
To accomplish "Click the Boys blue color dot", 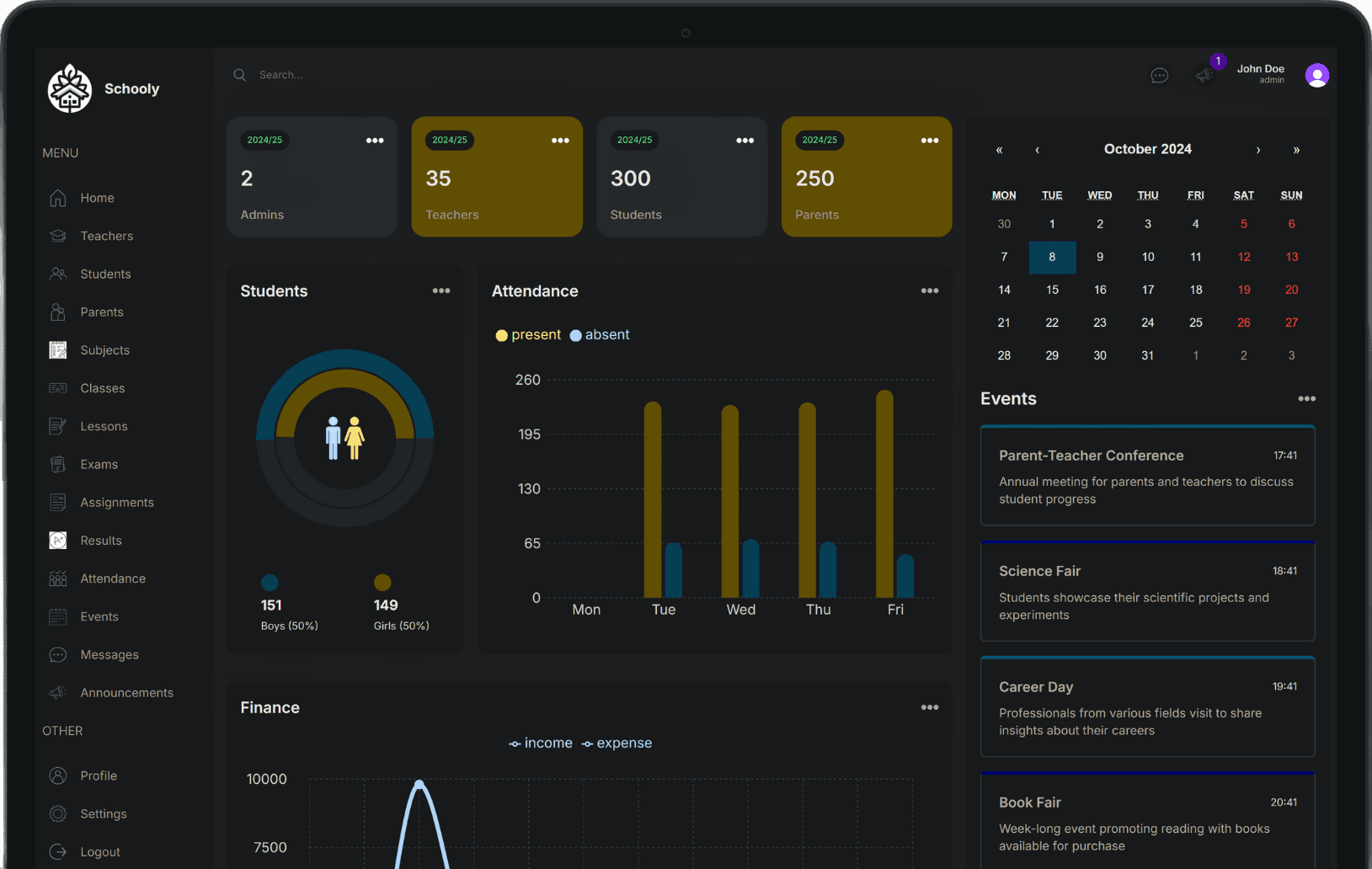I will pos(270,583).
